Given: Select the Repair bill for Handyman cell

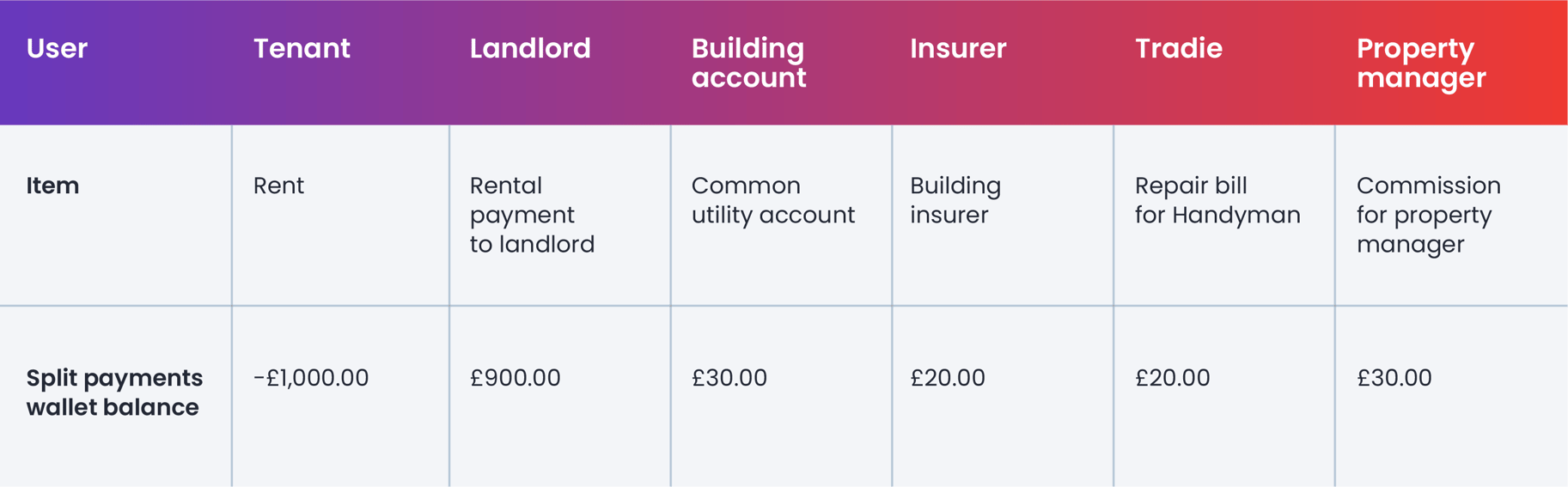Looking at the screenshot, I should coord(1217,200).
